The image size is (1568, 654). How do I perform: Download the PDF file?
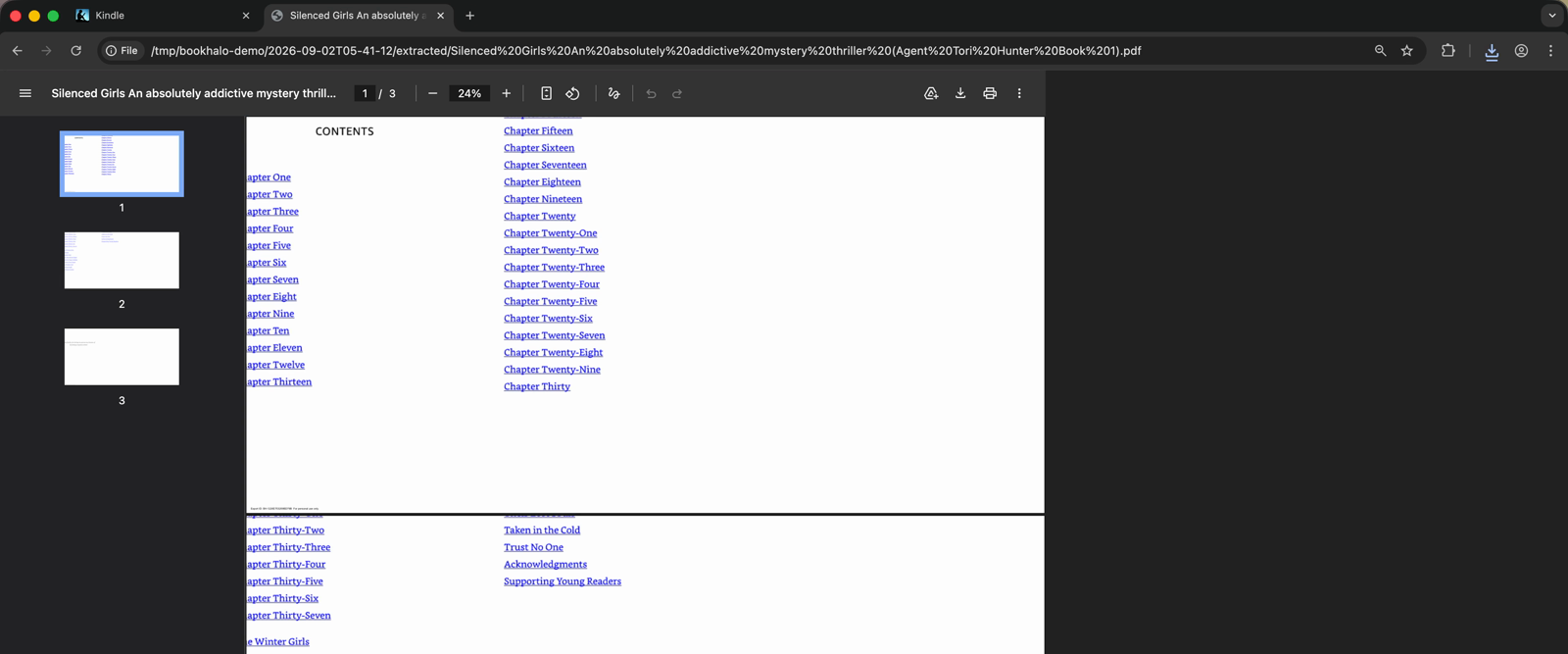(x=960, y=93)
